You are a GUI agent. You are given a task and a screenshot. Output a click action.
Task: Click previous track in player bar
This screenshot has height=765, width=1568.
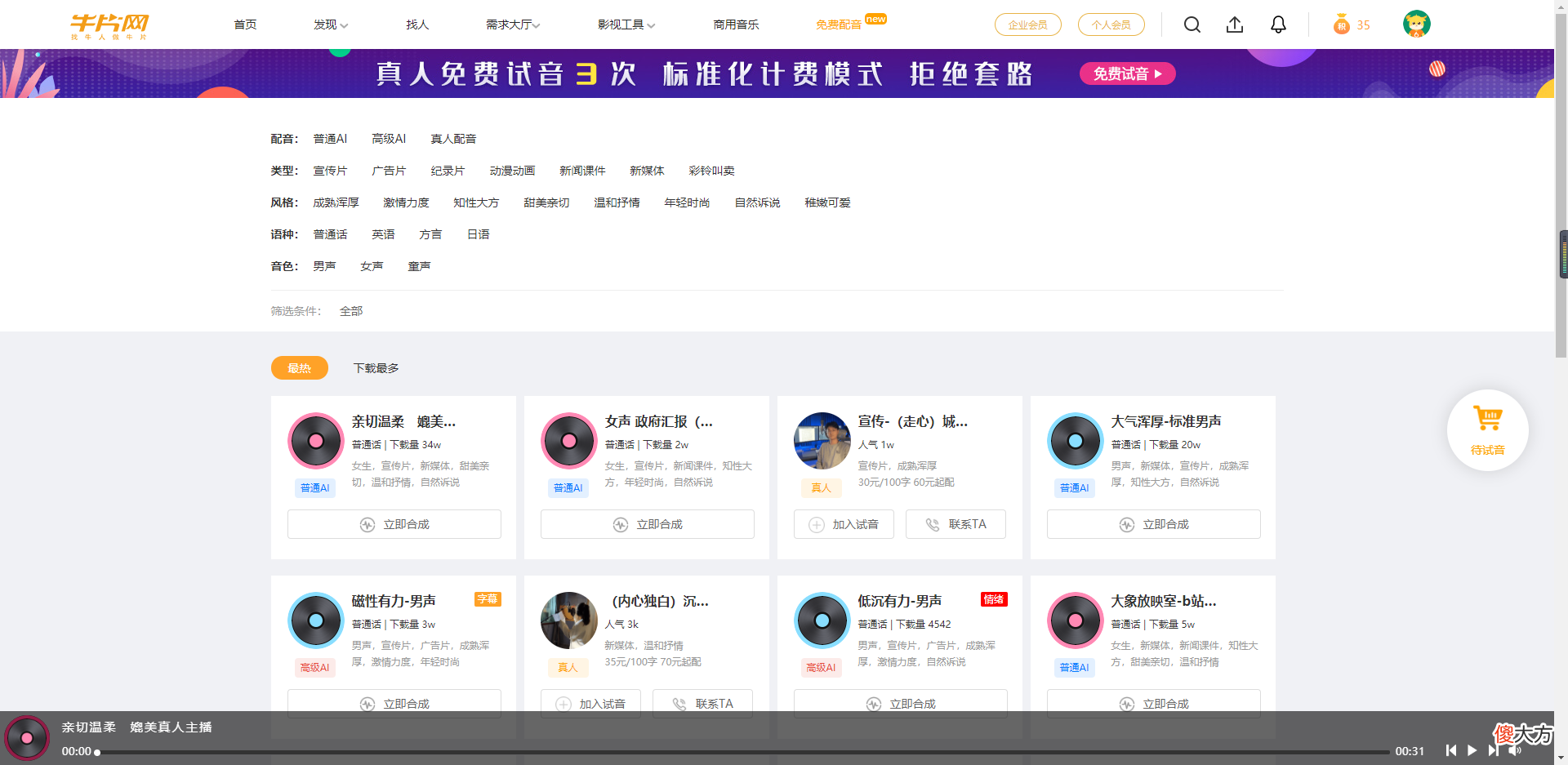1451,750
